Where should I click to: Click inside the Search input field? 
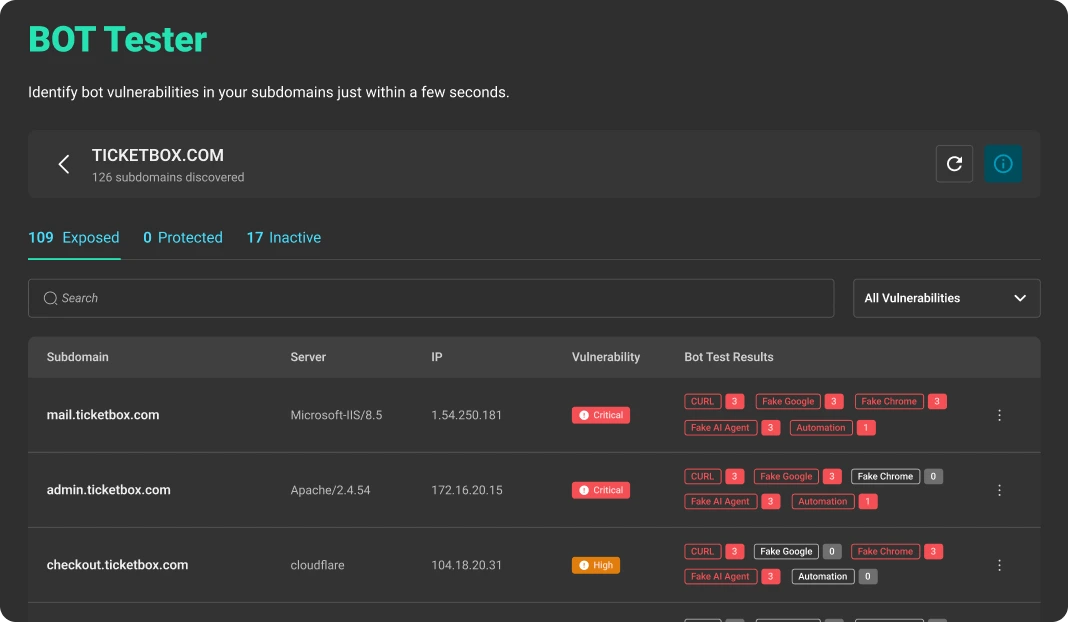440,298
